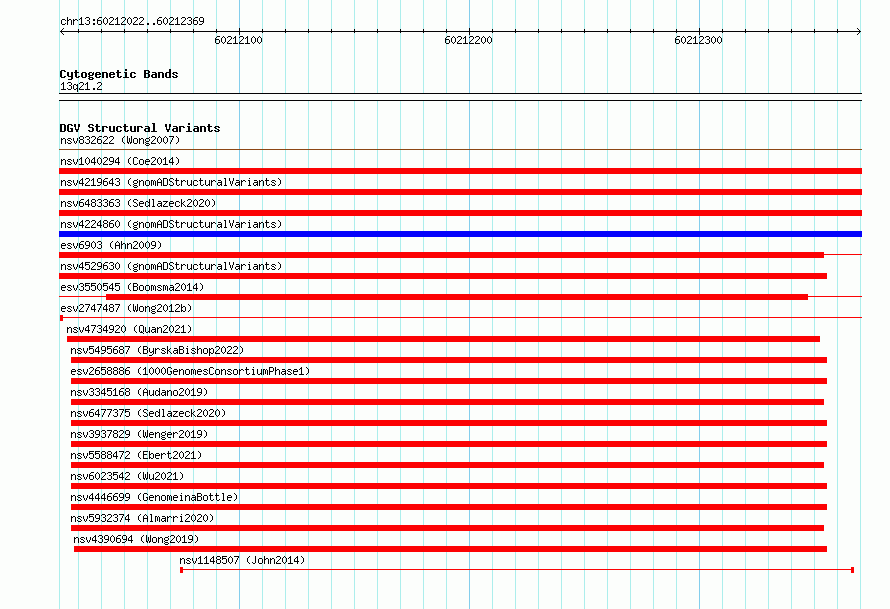Click the DGV Structural Variants track title
Viewport: 890px width, 609px height.
click(140, 128)
